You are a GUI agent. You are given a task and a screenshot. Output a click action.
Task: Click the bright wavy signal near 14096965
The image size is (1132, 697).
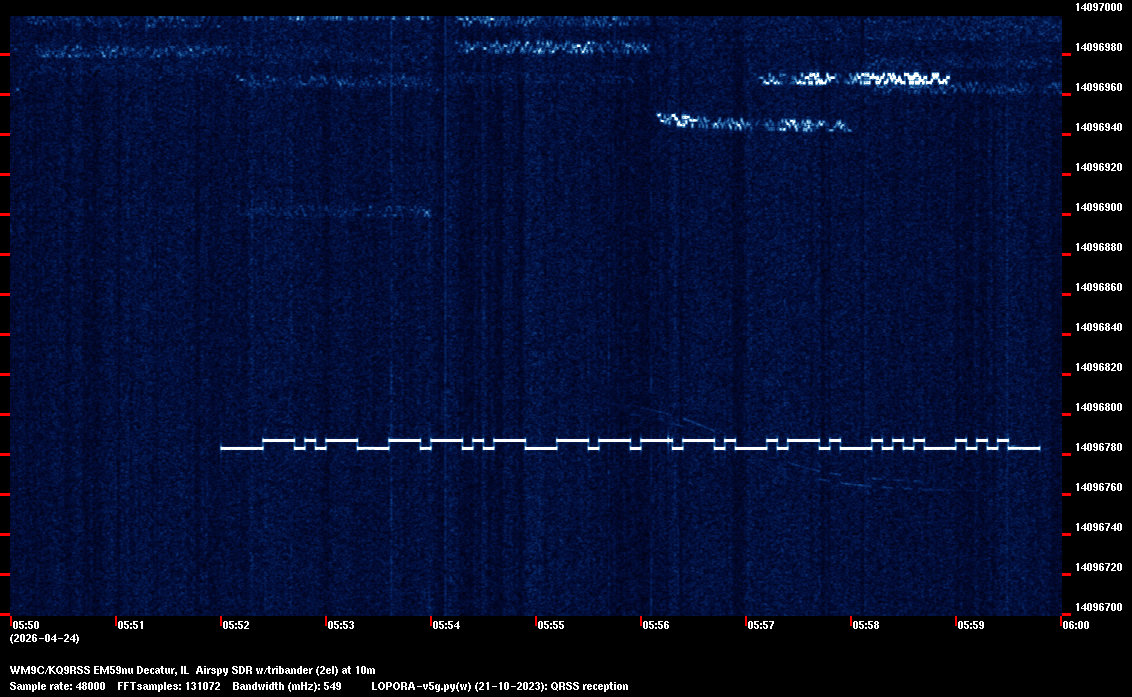(x=900, y=78)
